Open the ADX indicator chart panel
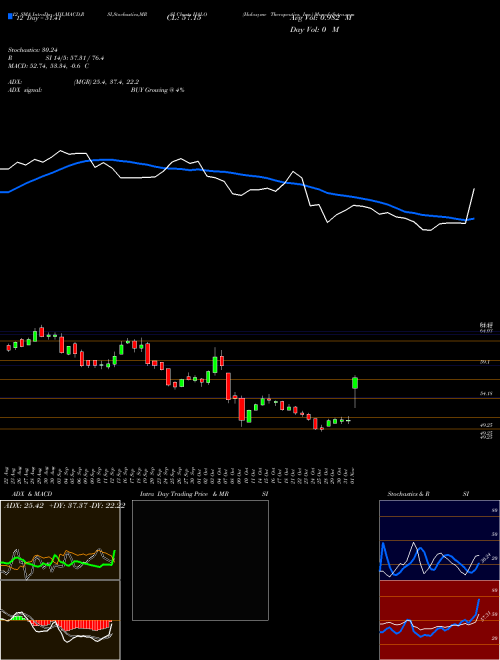This screenshot has width=500, height=660. tap(60, 540)
